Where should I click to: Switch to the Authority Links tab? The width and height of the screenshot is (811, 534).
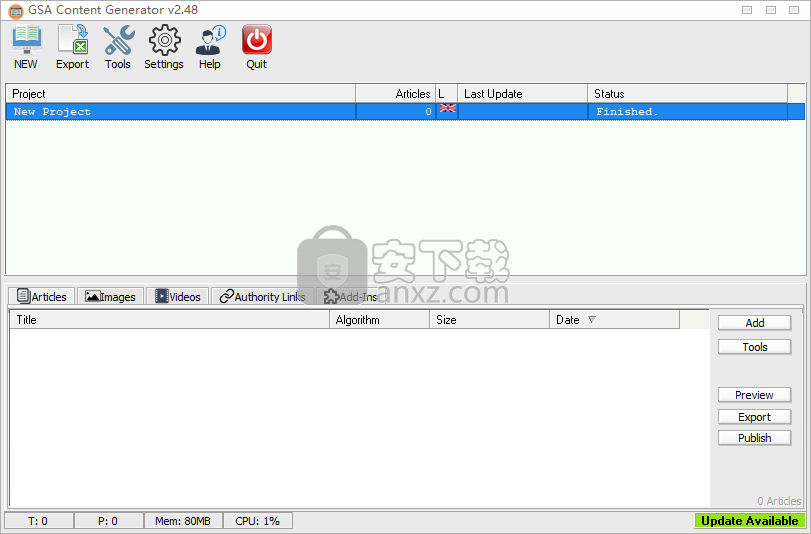coord(262,296)
